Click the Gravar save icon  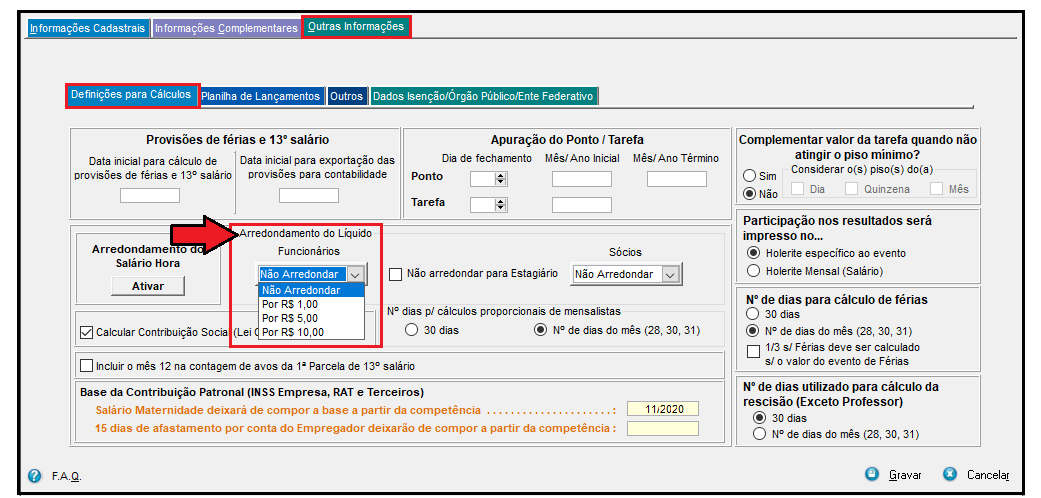(x=872, y=474)
